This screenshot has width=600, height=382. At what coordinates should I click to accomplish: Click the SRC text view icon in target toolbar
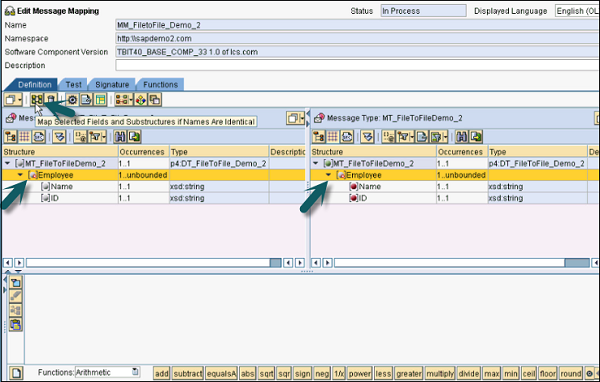(347, 137)
